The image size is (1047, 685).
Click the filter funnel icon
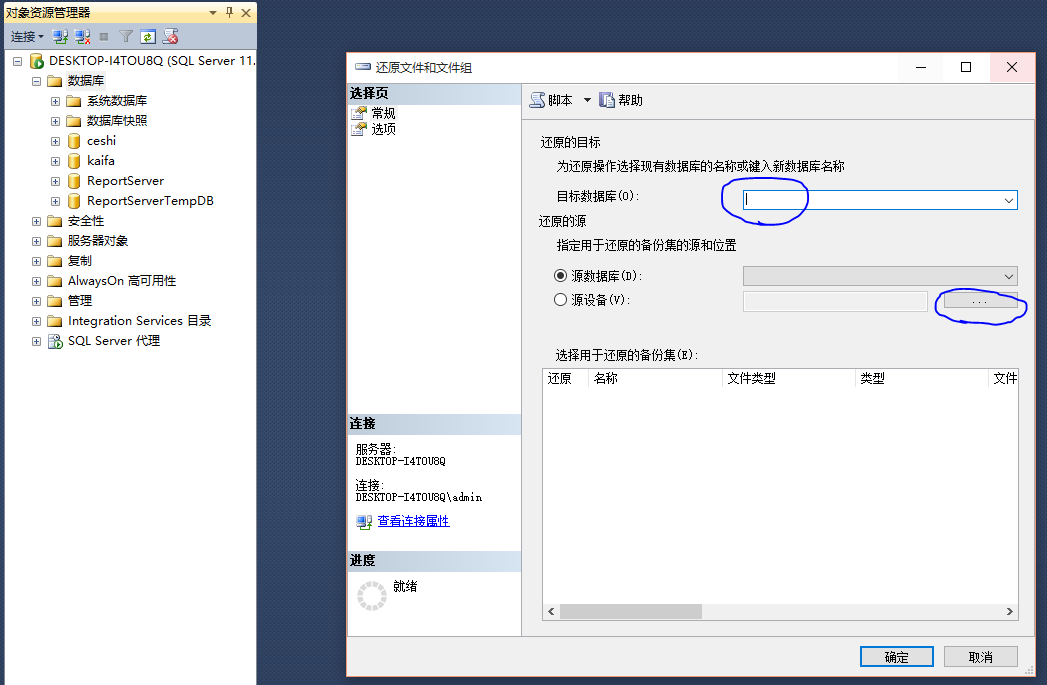[x=126, y=37]
